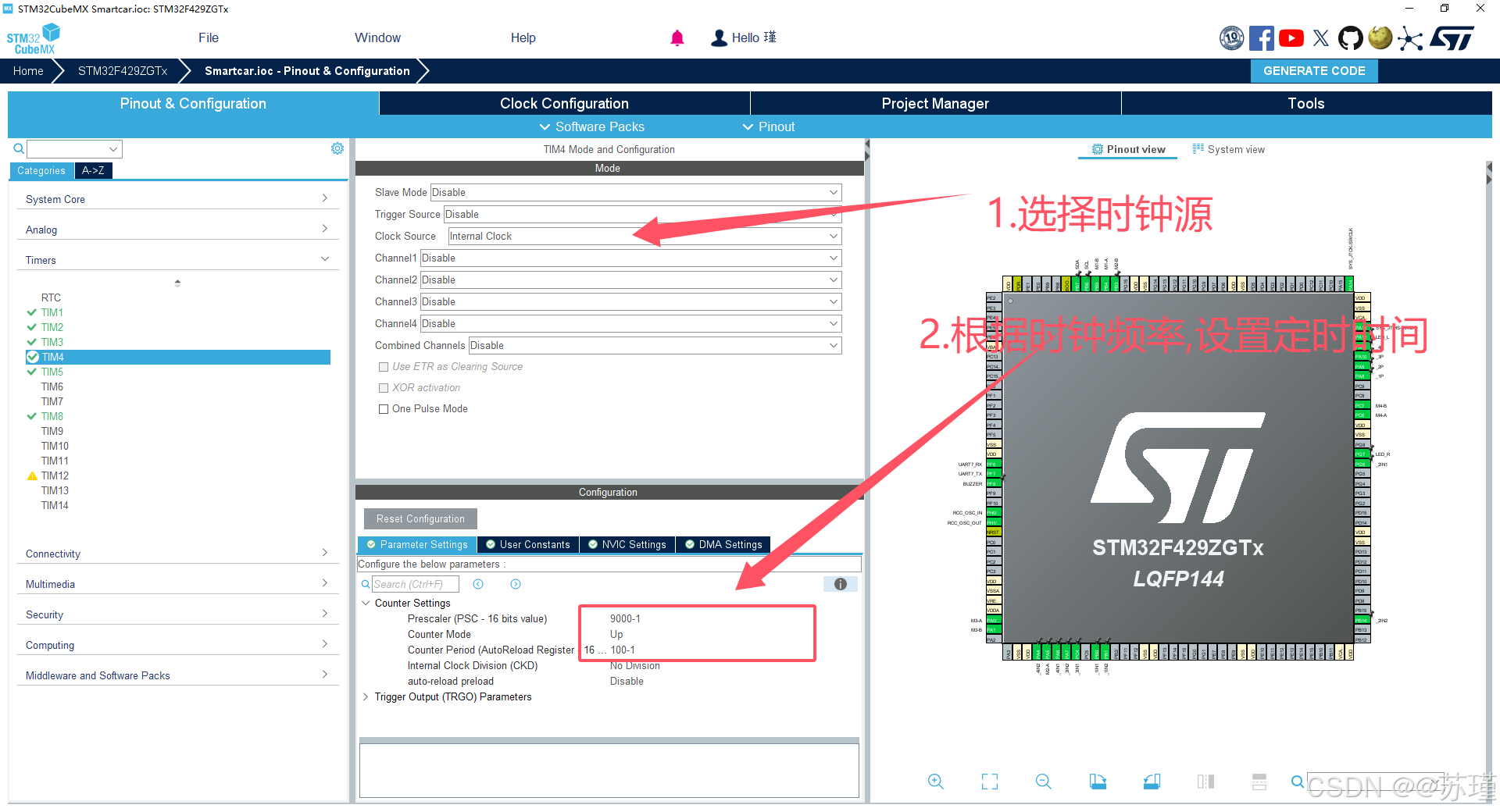Open the Channel4 dropdown

point(630,323)
